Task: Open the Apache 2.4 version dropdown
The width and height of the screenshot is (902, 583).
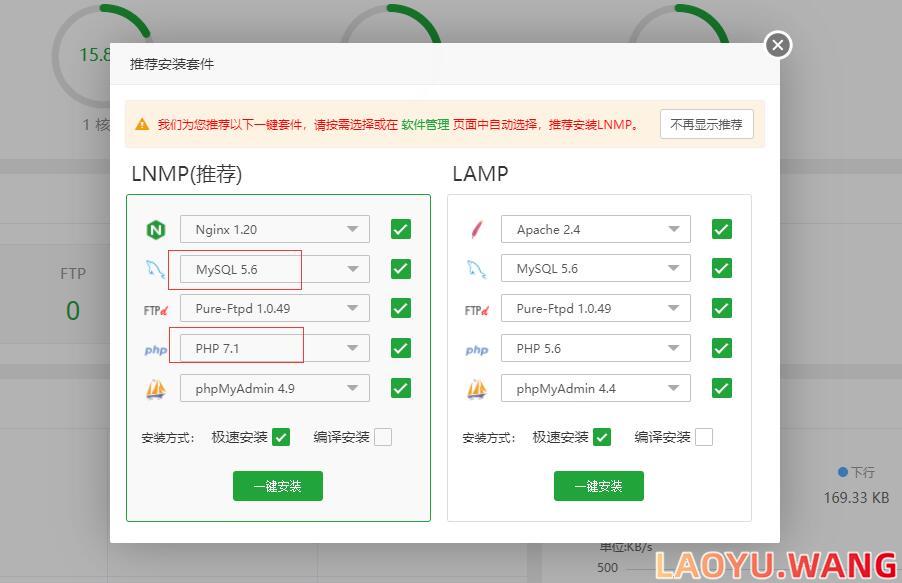Action: tap(596, 229)
